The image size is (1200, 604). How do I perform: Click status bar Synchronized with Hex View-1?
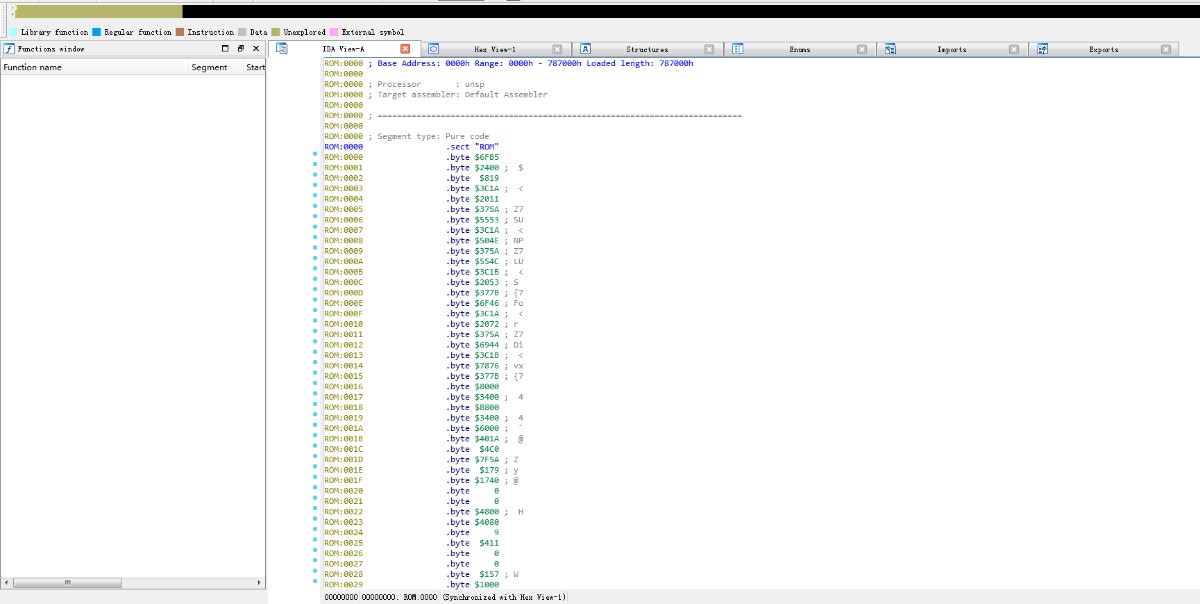coord(505,597)
